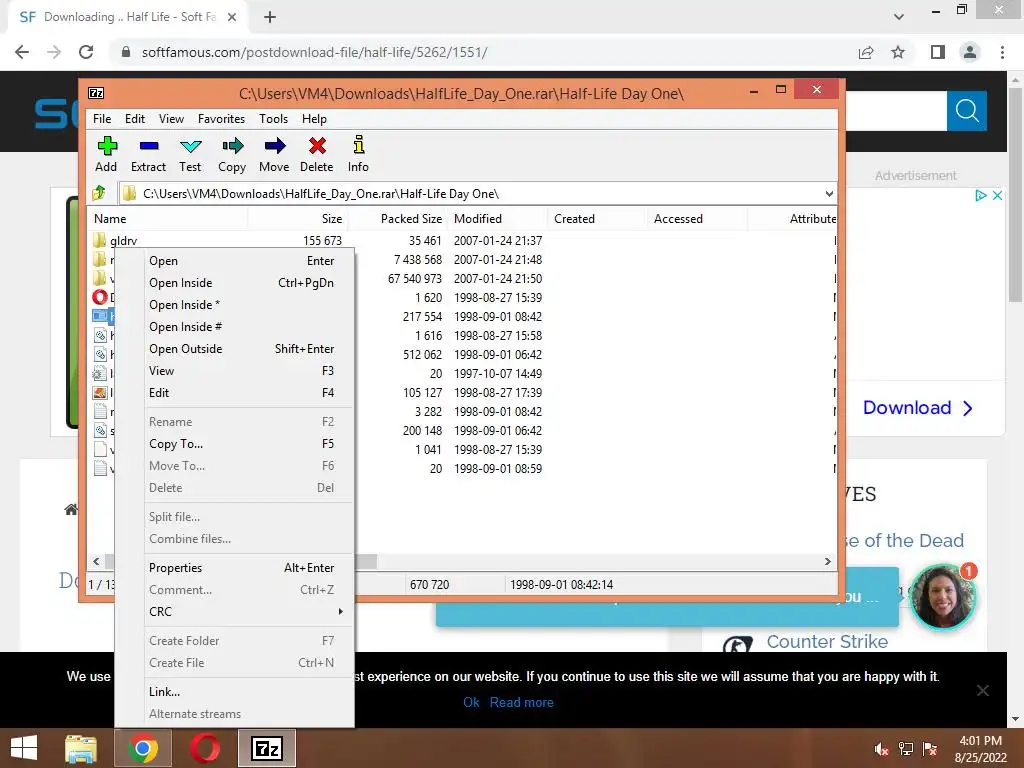This screenshot has width=1024, height=768.
Task: Click Read more in the cookie notice
Action: click(521, 702)
